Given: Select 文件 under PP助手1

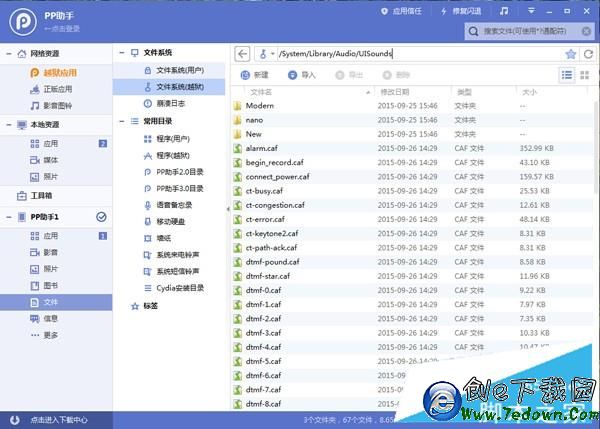Looking at the screenshot, I should (x=56, y=302).
